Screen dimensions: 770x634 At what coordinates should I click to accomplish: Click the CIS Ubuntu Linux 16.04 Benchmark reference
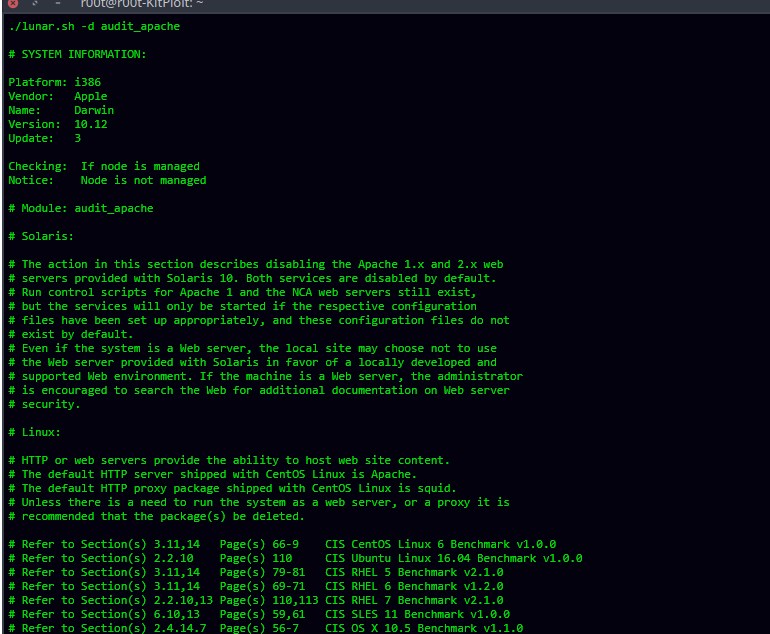point(453,558)
